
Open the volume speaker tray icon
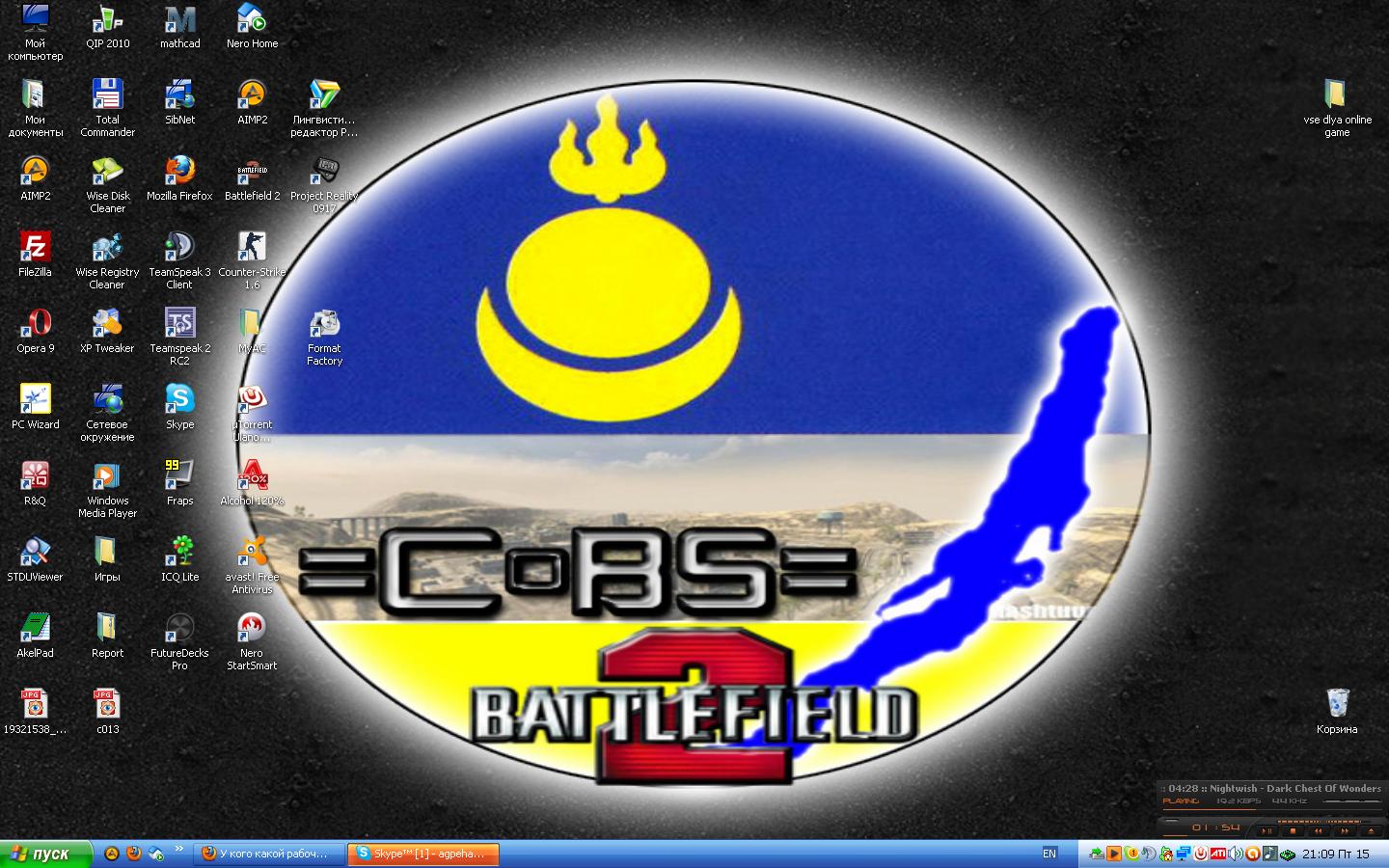[x=1237, y=854]
